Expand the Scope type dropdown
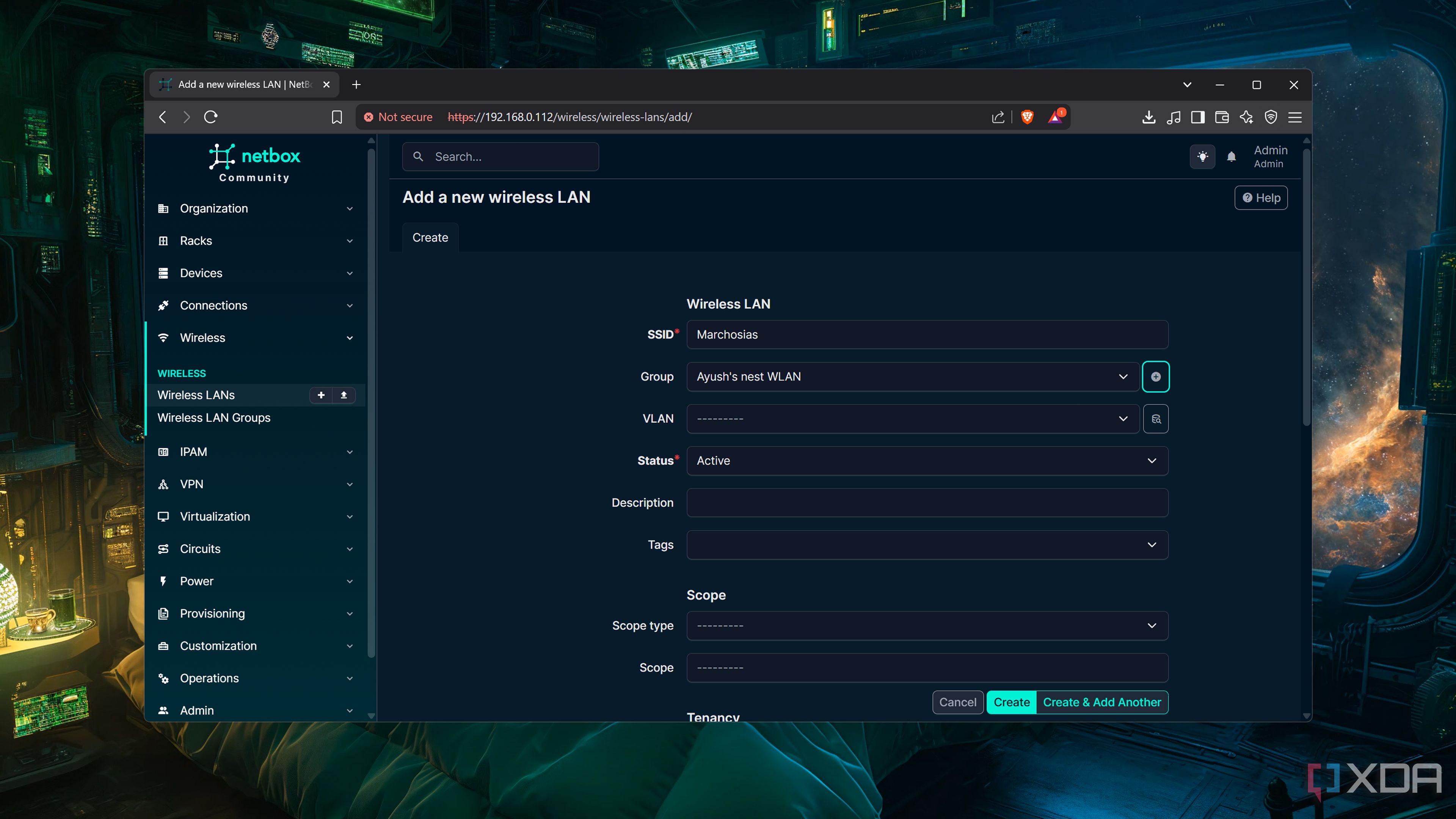Viewport: 1456px width, 819px height. [x=926, y=625]
